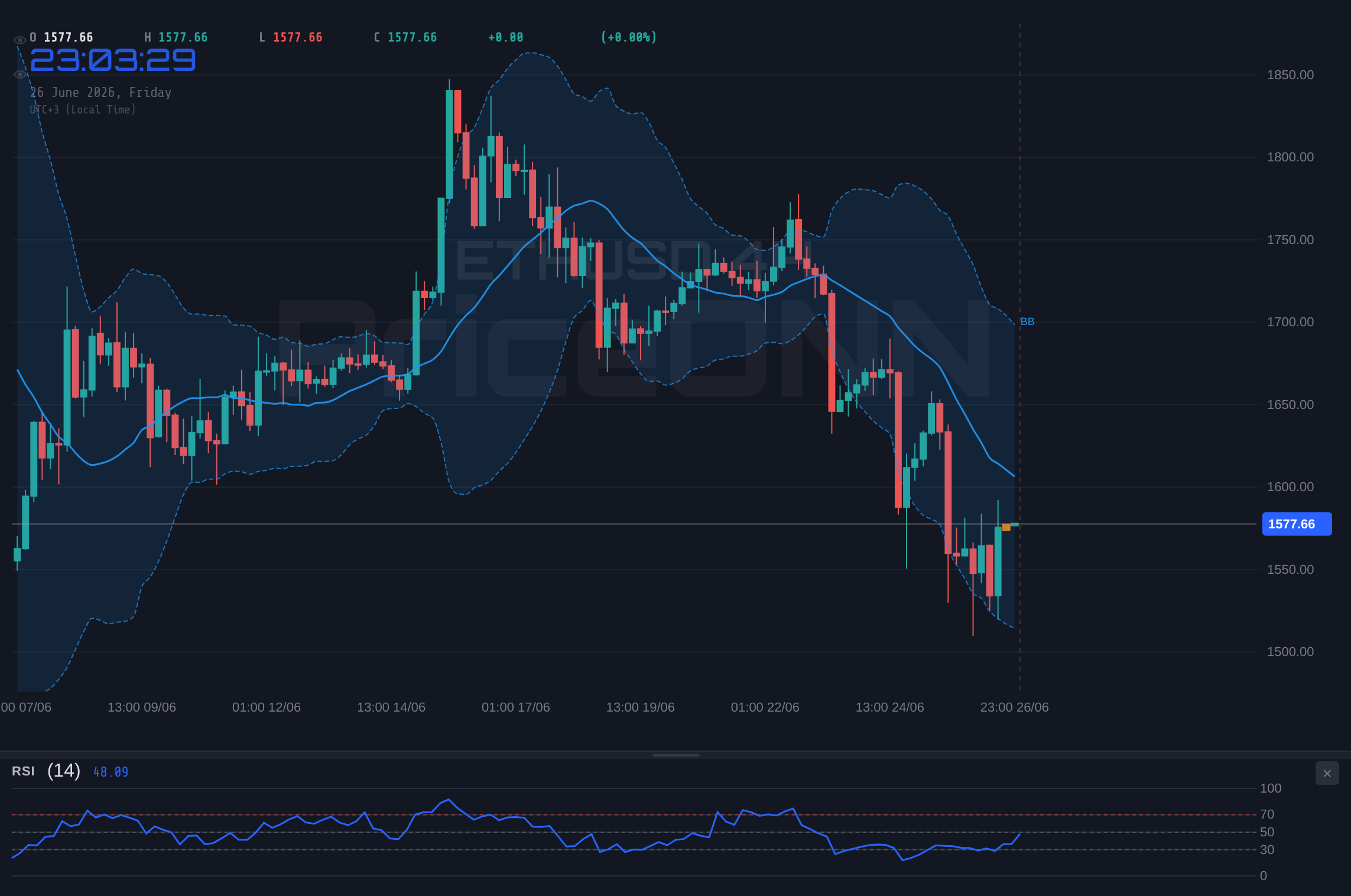Viewport: 1351px width, 896px height.
Task: Click the RSI axis label 100
Action: pyautogui.click(x=1271, y=788)
